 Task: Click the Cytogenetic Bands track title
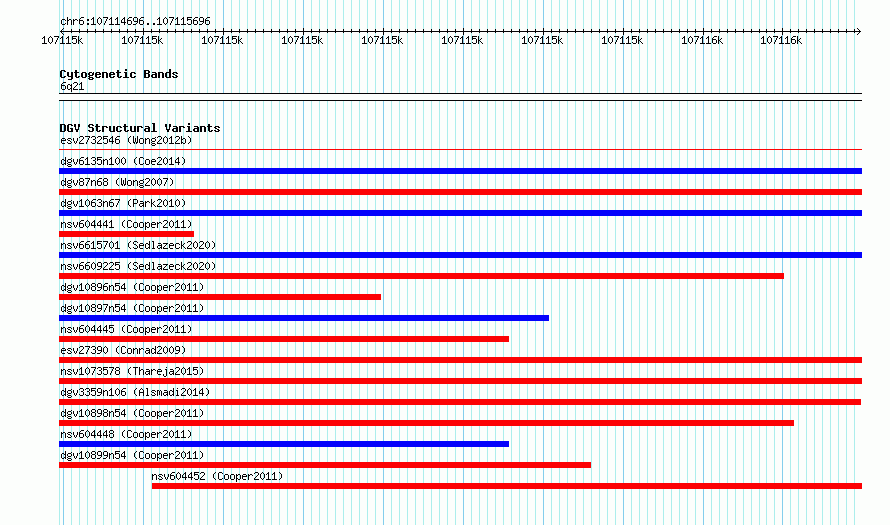point(119,74)
